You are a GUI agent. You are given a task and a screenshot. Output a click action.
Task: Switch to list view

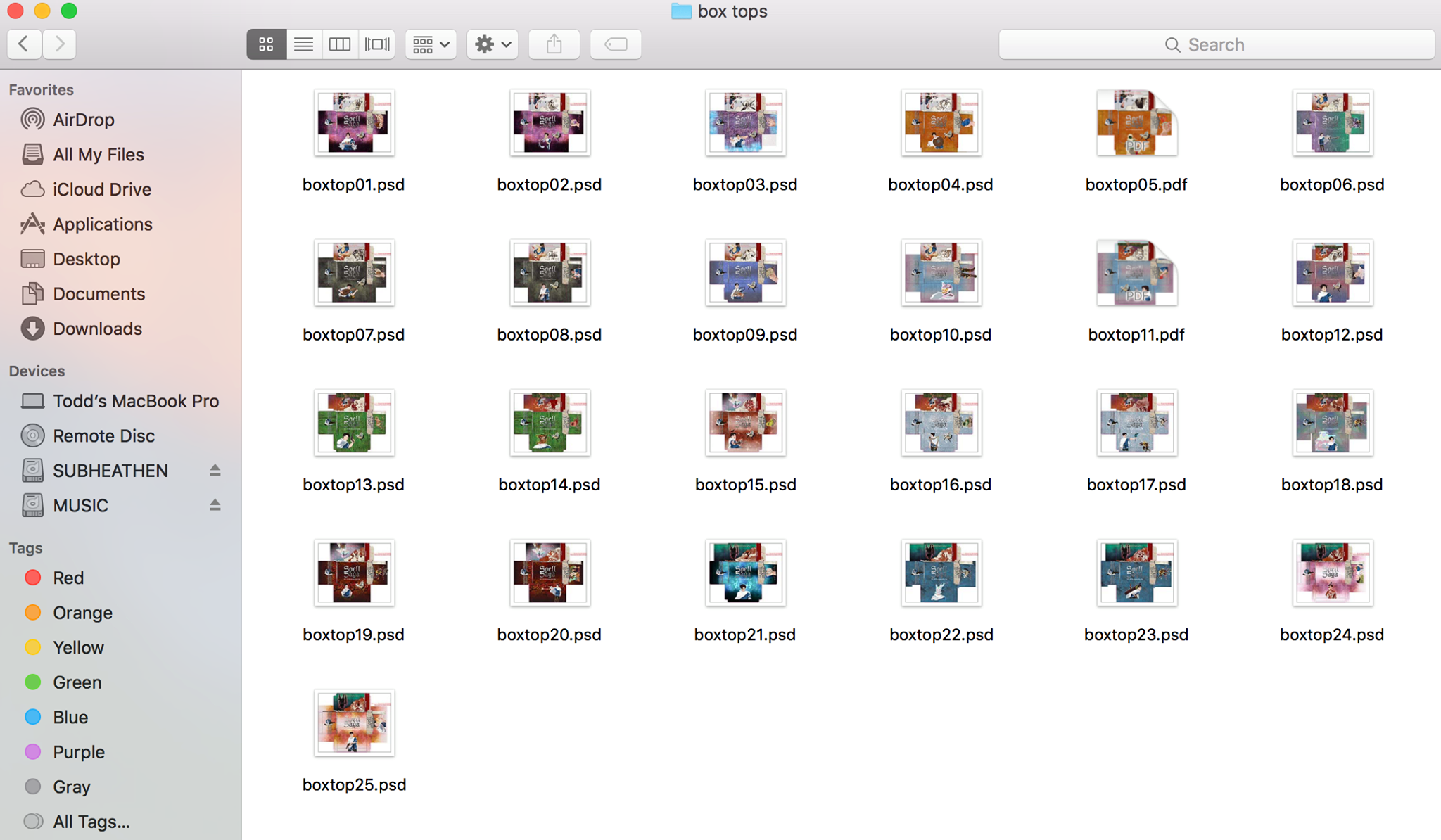(x=303, y=44)
